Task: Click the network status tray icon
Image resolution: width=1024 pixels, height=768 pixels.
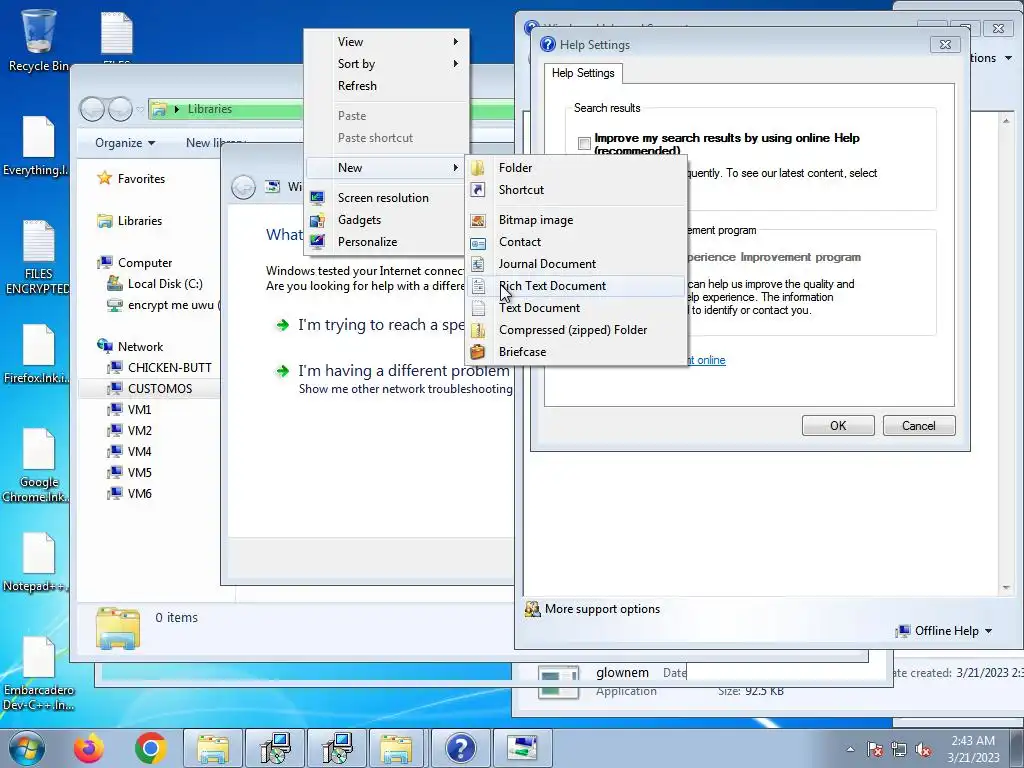Action: pos(899,749)
